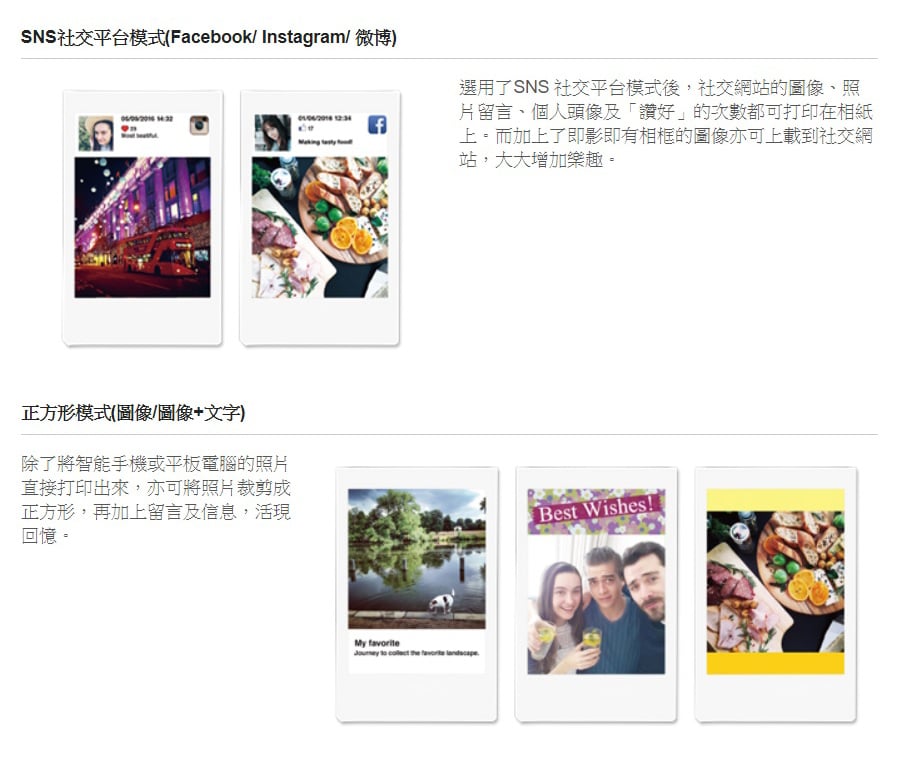The width and height of the screenshot is (900, 768).
Task: Click the 正方形模式 section heading
Action: (x=133, y=413)
